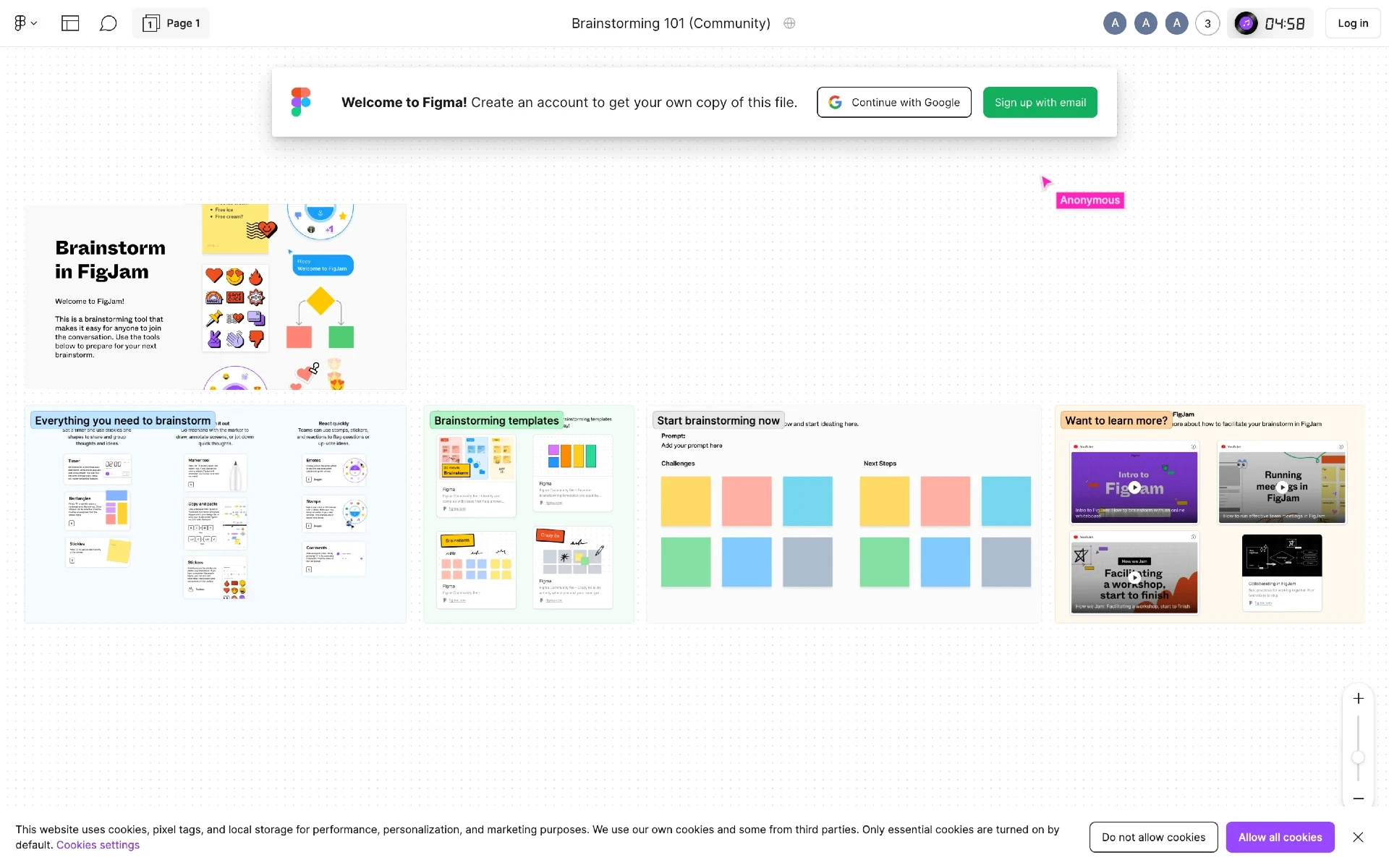1389x868 pixels.
Task: Select the Google logo icon in Continue button
Action: (836, 102)
